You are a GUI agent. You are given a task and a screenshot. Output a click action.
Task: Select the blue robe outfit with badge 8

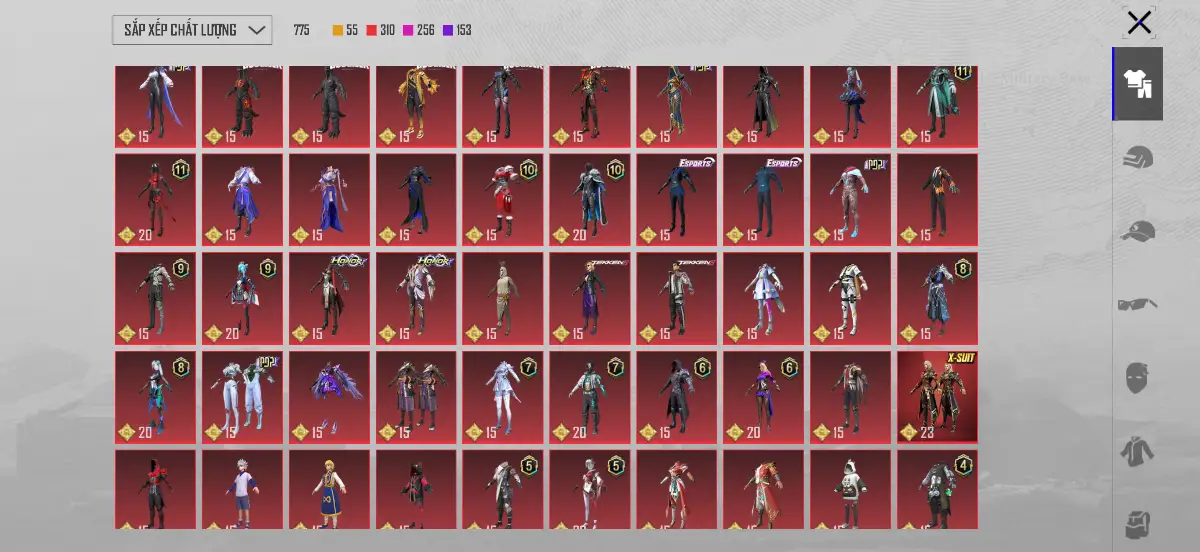(937, 298)
